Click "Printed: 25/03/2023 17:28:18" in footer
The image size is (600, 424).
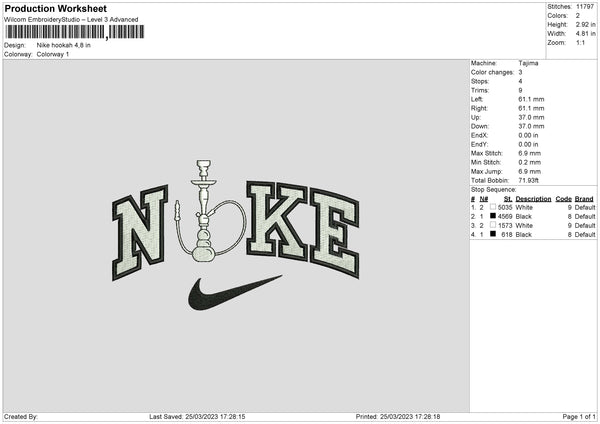398,417
